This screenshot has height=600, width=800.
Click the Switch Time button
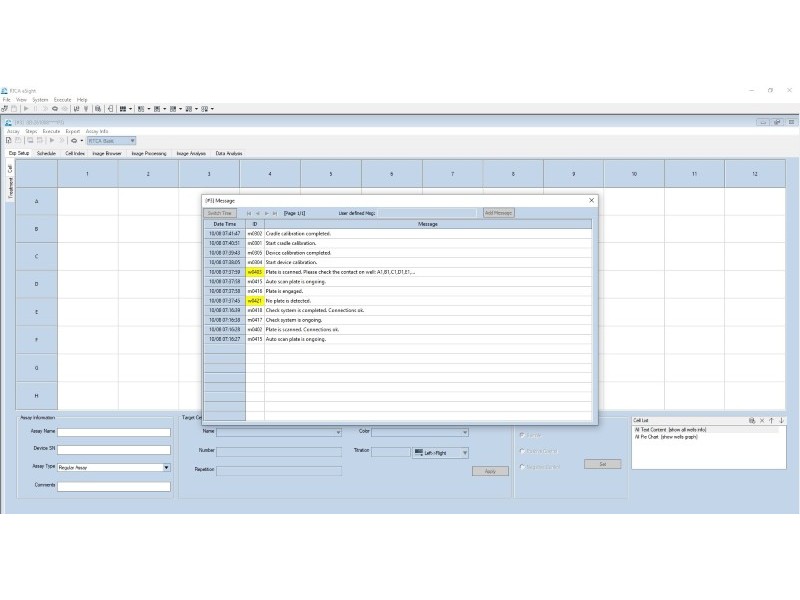(x=220, y=213)
